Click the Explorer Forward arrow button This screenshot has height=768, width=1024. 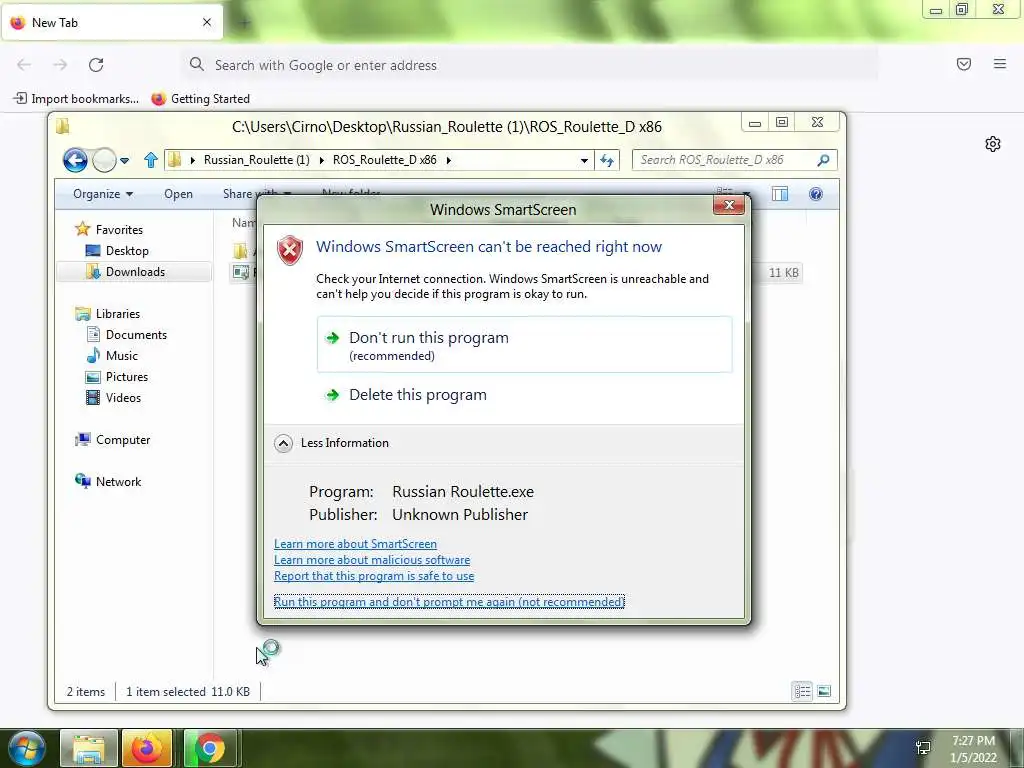click(104, 160)
